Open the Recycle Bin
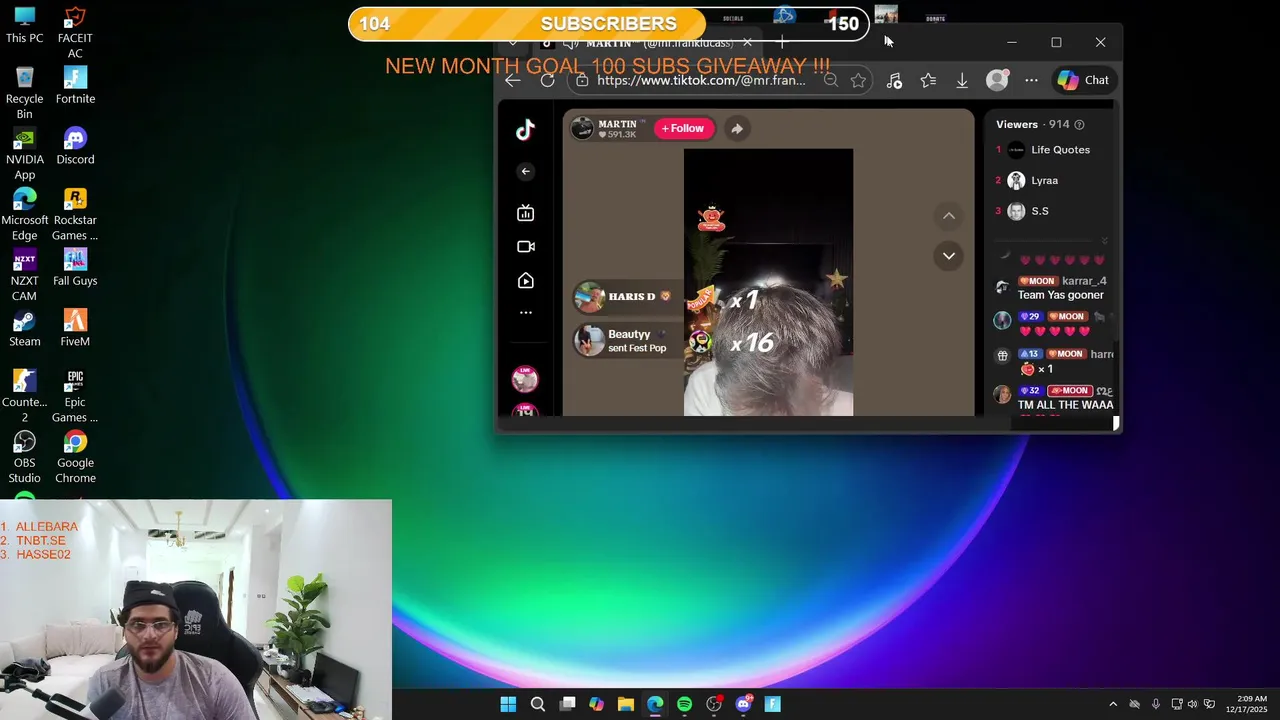This screenshot has width=1280, height=720. tap(24, 94)
